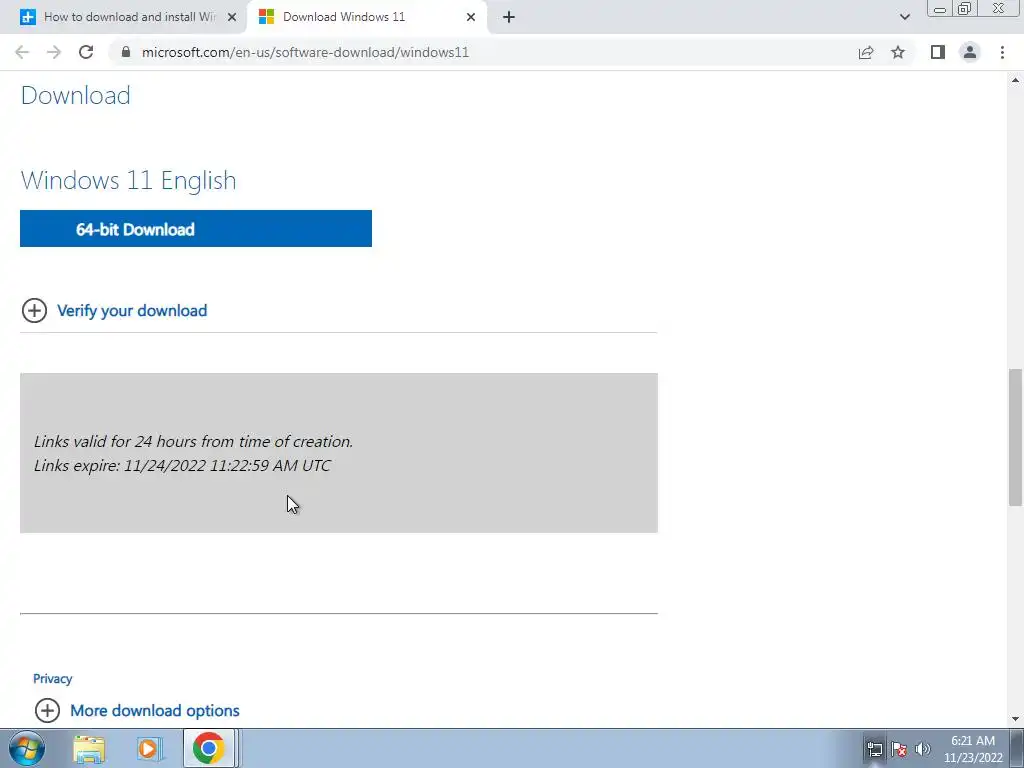
Task: Click the Show desktop strip
Action: [1017, 748]
